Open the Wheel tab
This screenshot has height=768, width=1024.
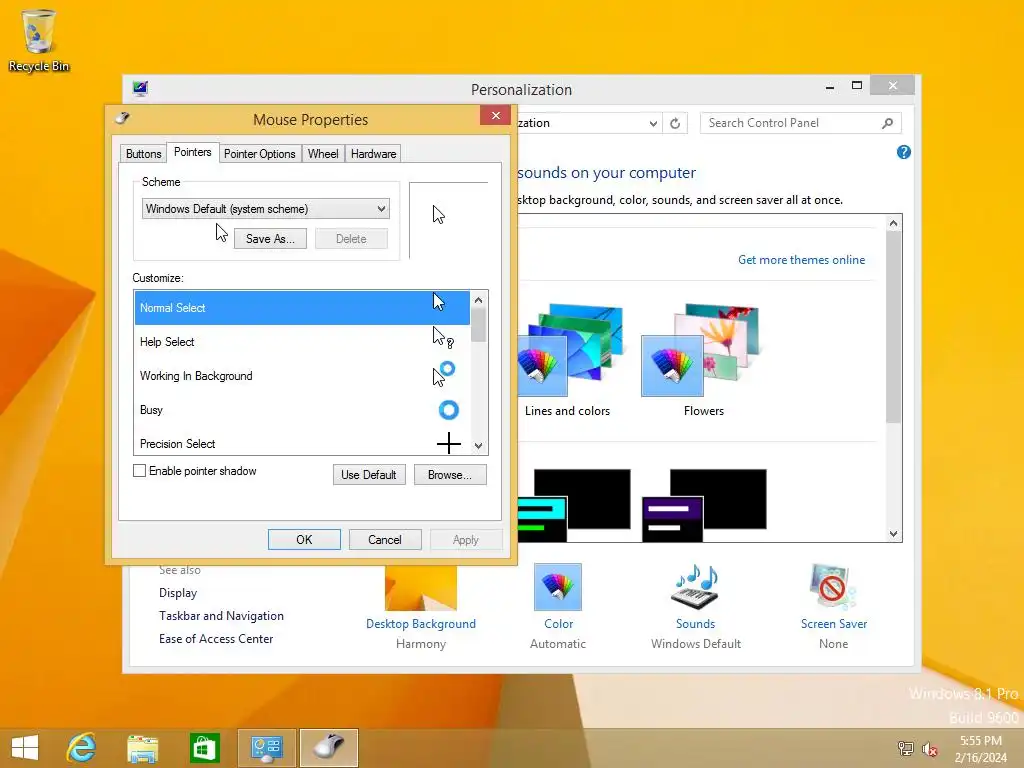(x=323, y=153)
